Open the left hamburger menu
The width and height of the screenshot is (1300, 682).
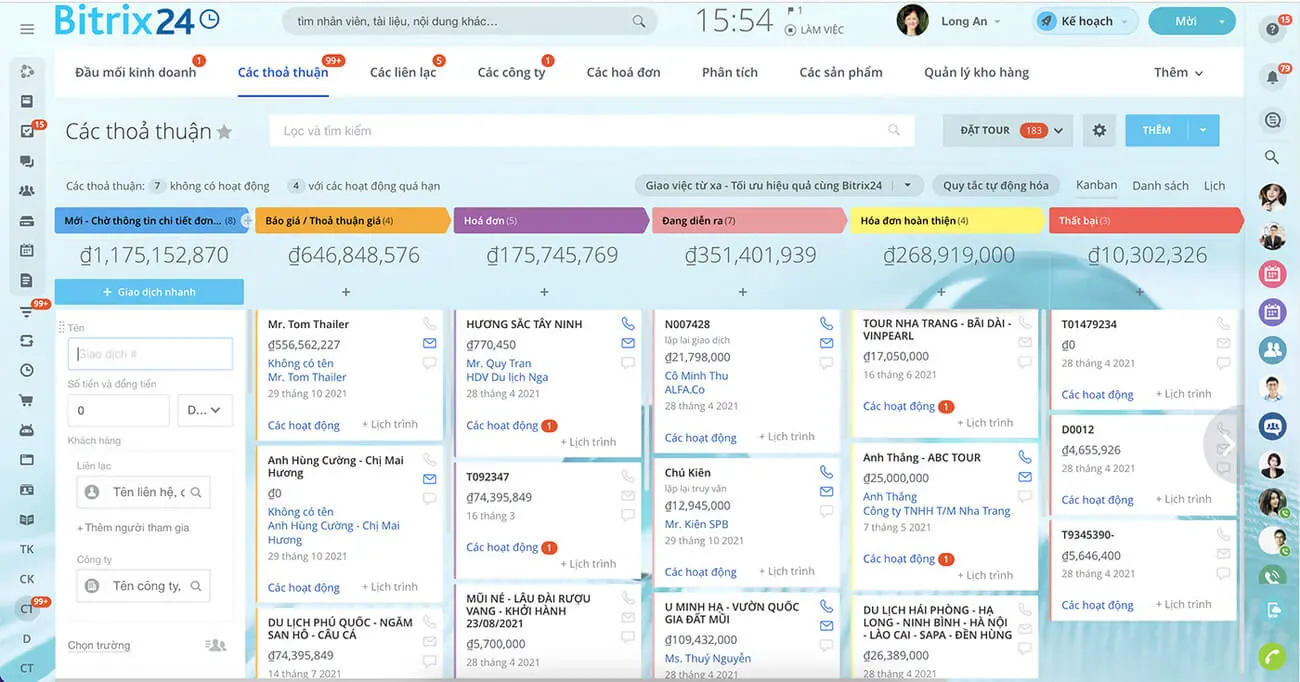27,29
